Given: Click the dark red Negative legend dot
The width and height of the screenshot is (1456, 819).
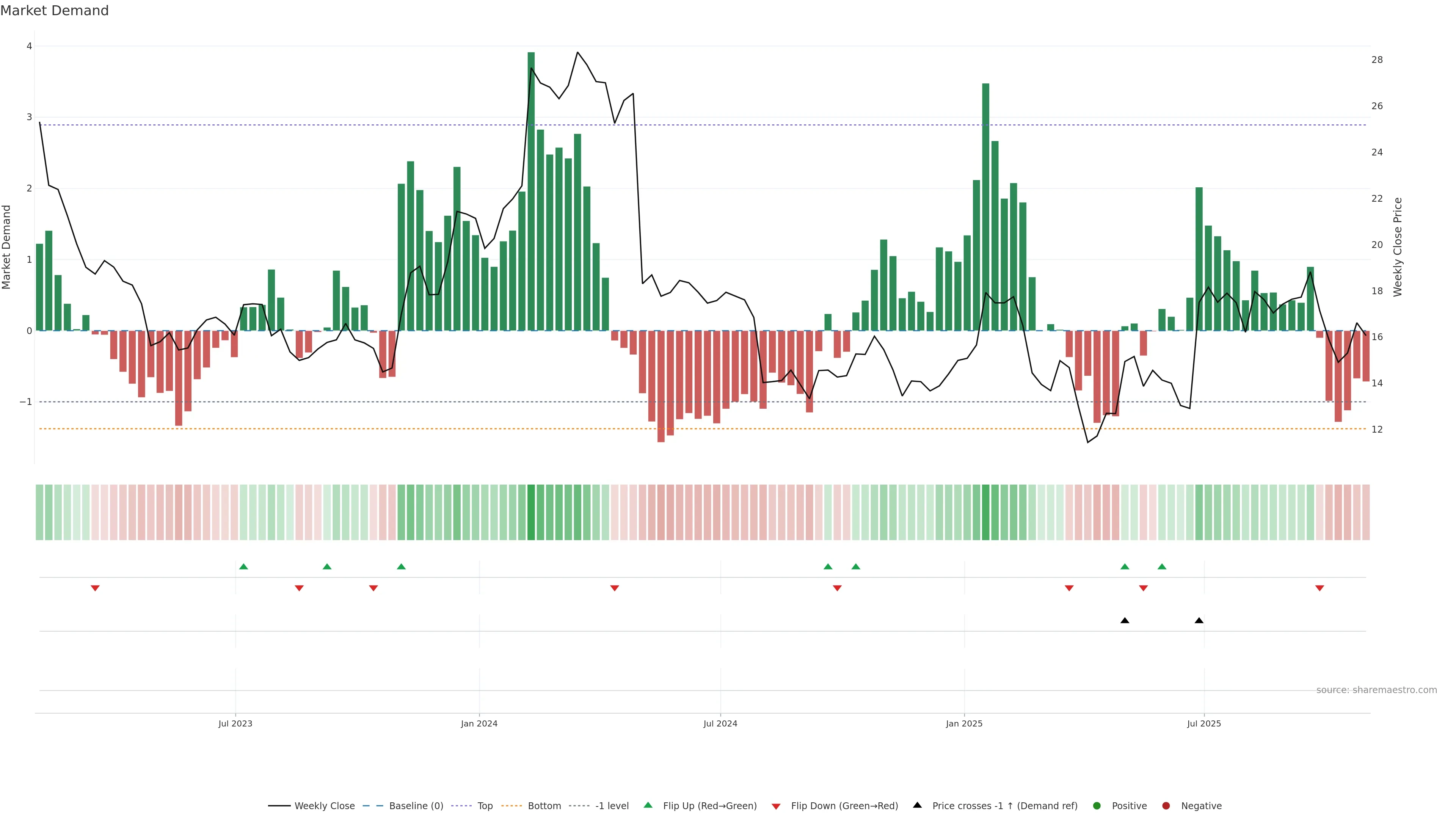Looking at the screenshot, I should coord(1166,805).
